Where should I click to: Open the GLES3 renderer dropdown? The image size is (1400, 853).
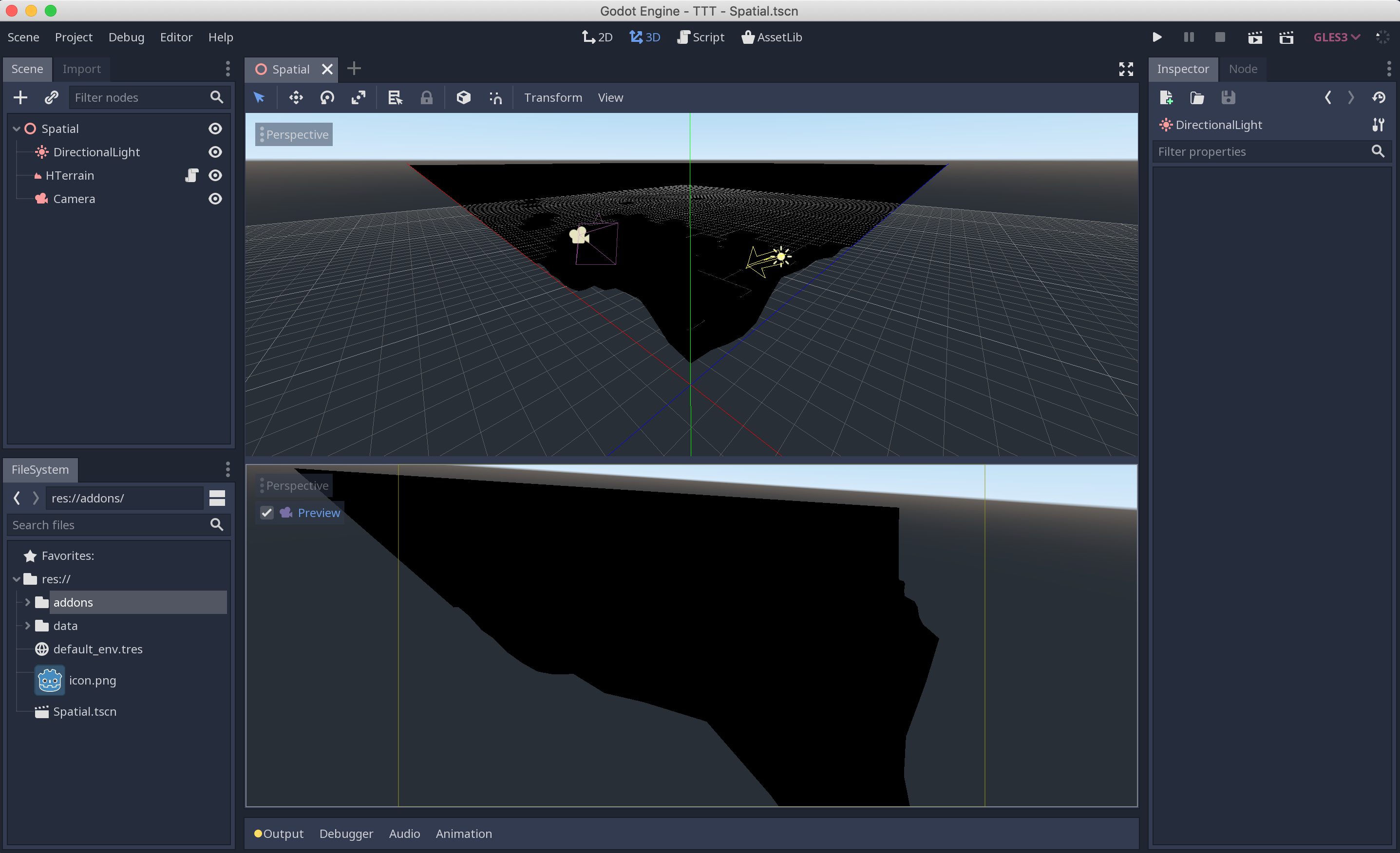click(x=1336, y=37)
